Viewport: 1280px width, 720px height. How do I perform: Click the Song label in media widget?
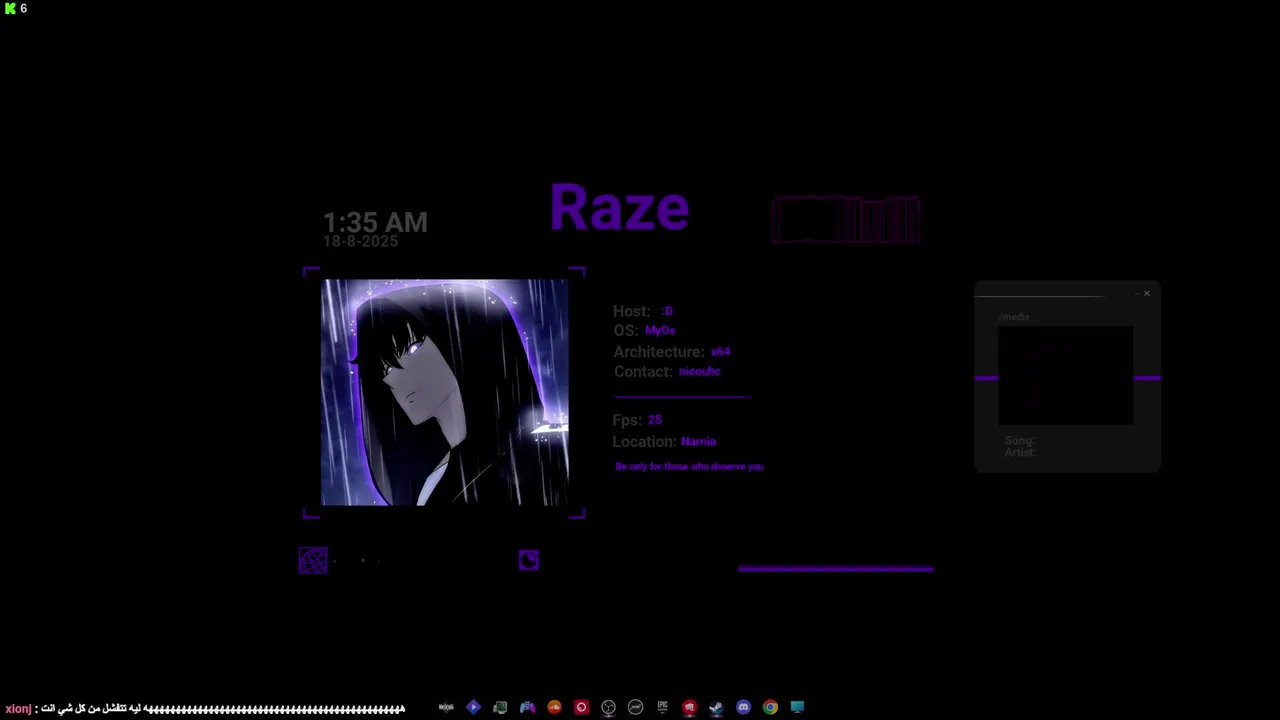click(x=1019, y=440)
